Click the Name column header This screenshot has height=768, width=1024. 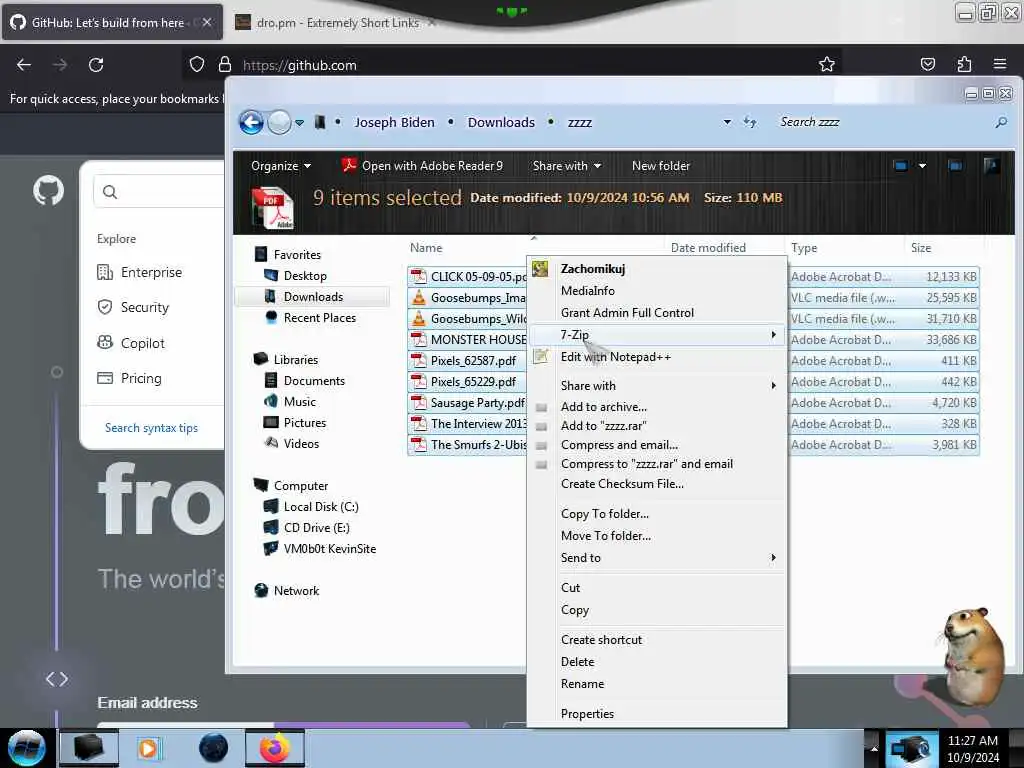[426, 248]
